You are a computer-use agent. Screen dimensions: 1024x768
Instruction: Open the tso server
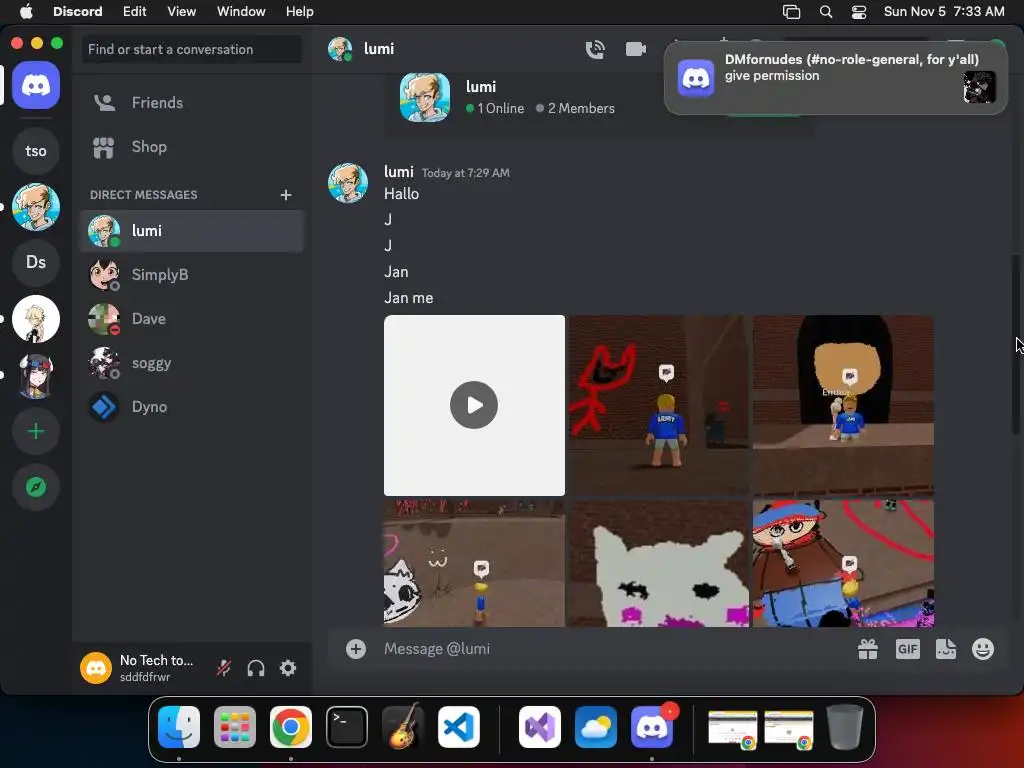pyautogui.click(x=36, y=151)
